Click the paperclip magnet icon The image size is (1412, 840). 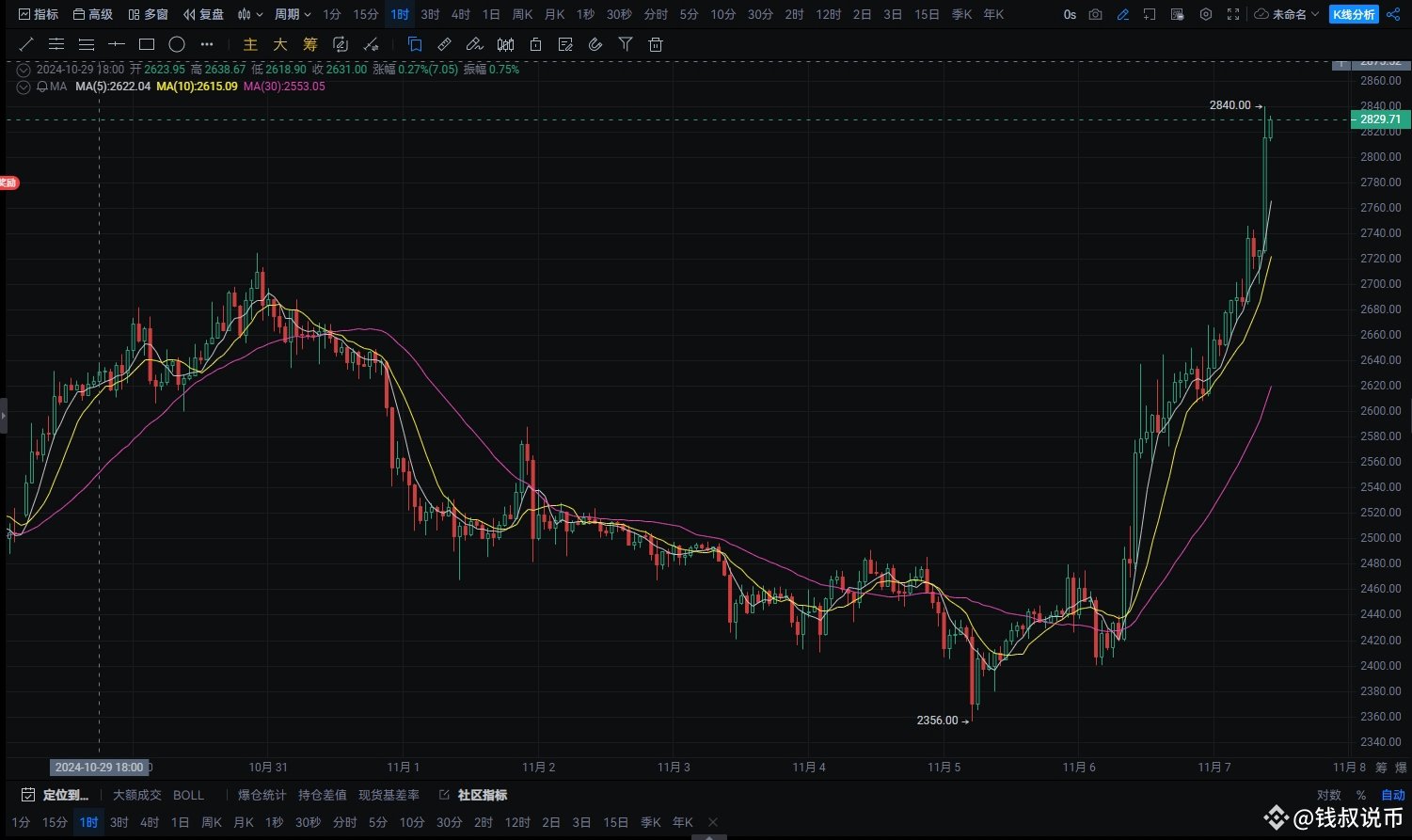(595, 44)
